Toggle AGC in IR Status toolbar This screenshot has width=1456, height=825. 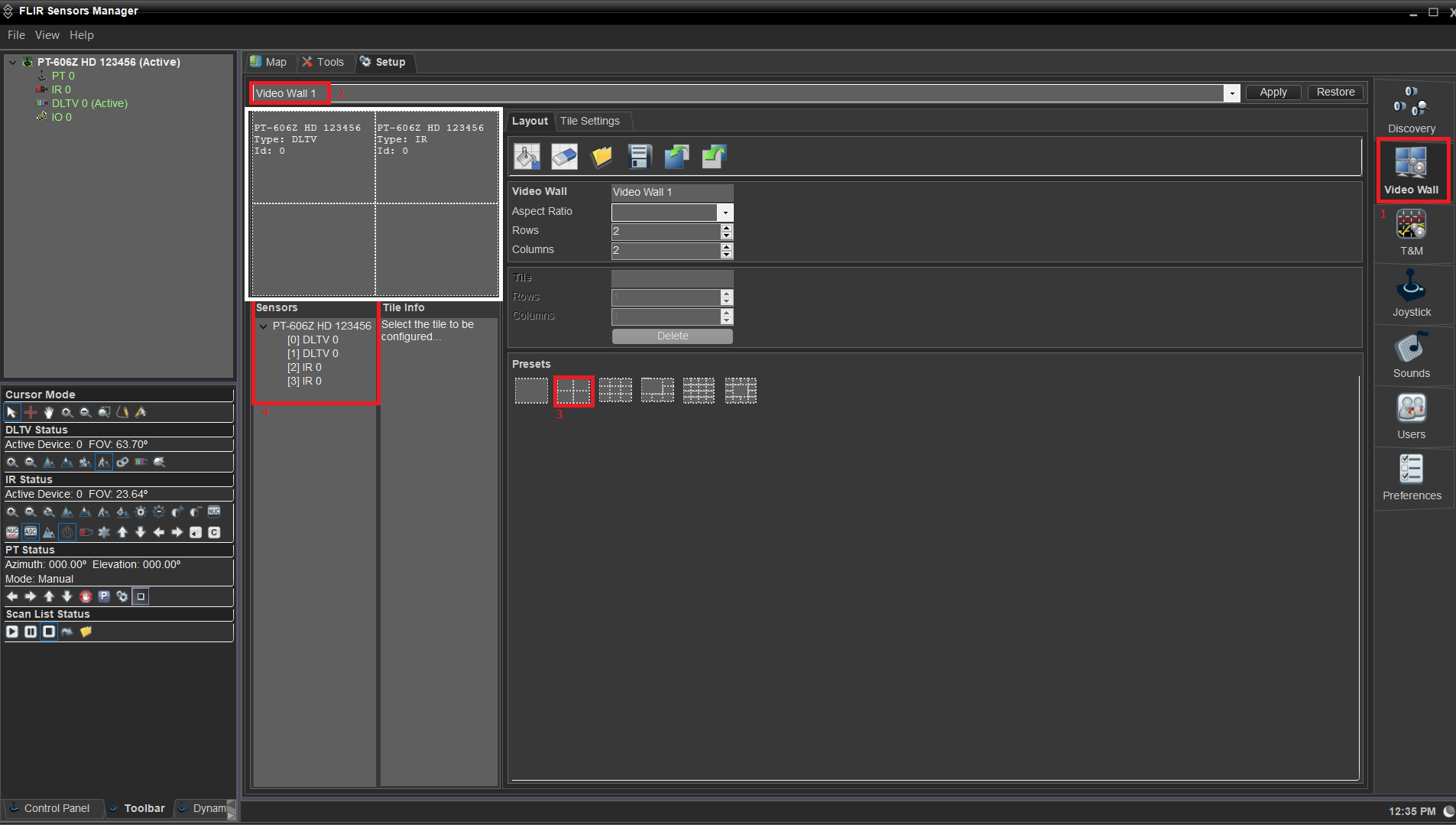click(31, 531)
